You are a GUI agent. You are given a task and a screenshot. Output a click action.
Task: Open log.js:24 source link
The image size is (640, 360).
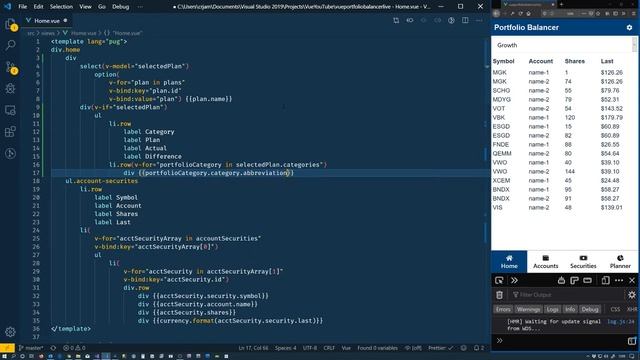pyautogui.click(x=621, y=322)
